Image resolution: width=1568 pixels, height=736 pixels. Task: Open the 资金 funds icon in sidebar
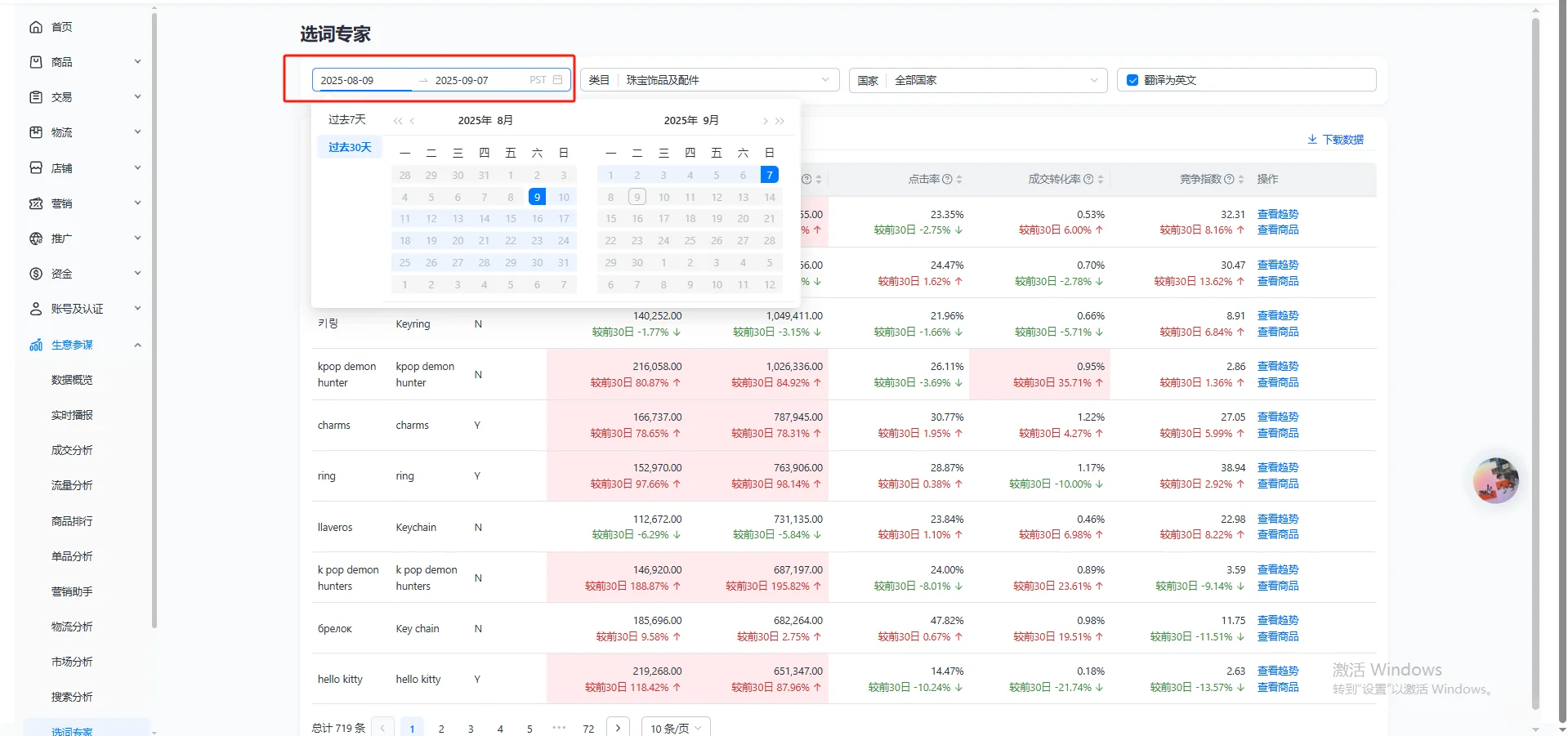[x=36, y=273]
